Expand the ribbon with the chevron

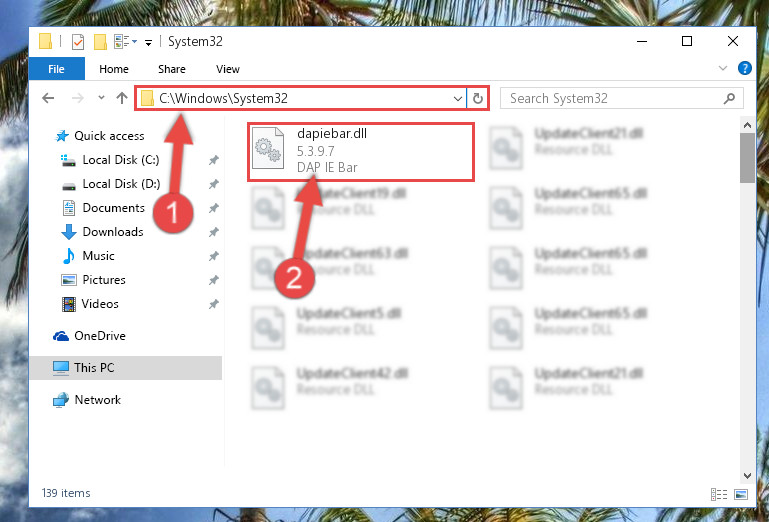click(x=723, y=68)
